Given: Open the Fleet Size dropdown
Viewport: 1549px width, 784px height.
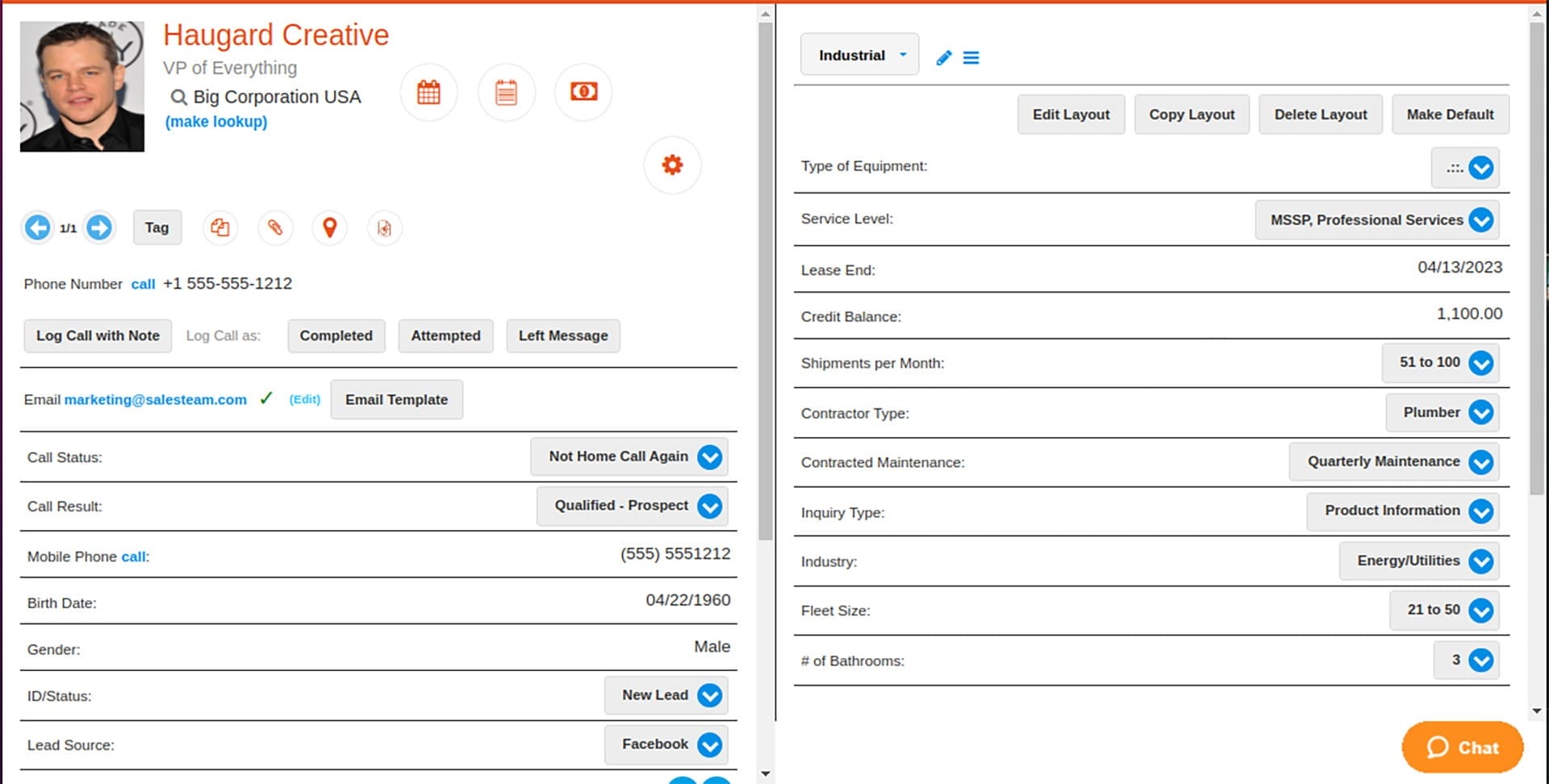Looking at the screenshot, I should (x=1480, y=611).
